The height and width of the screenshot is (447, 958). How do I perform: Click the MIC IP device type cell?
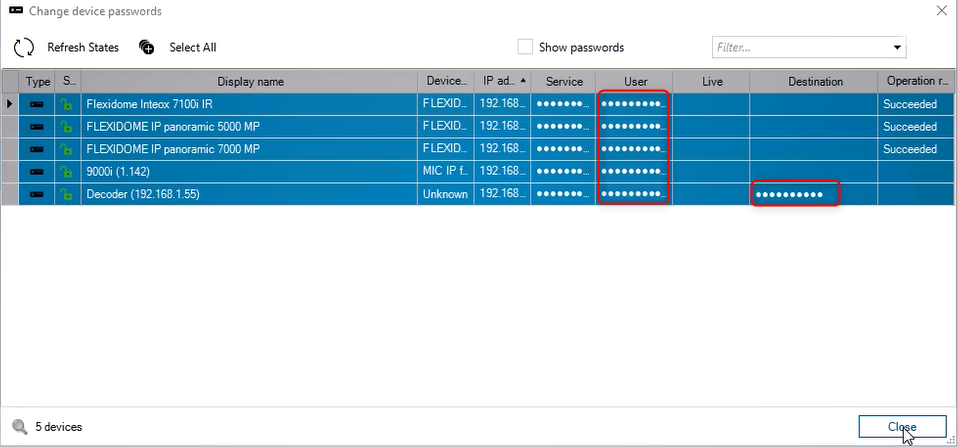tap(446, 172)
